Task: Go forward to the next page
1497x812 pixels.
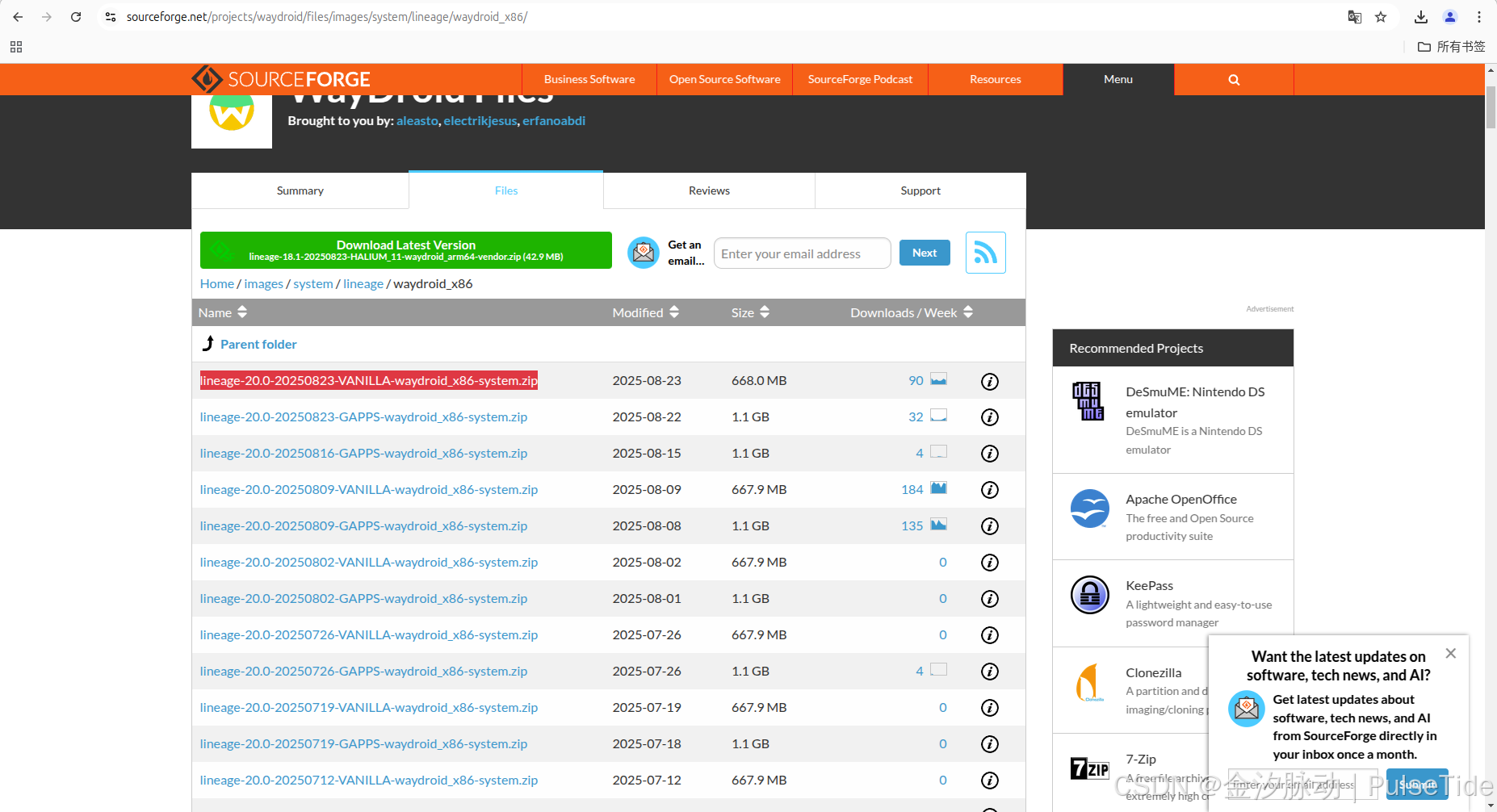Action: [x=47, y=17]
